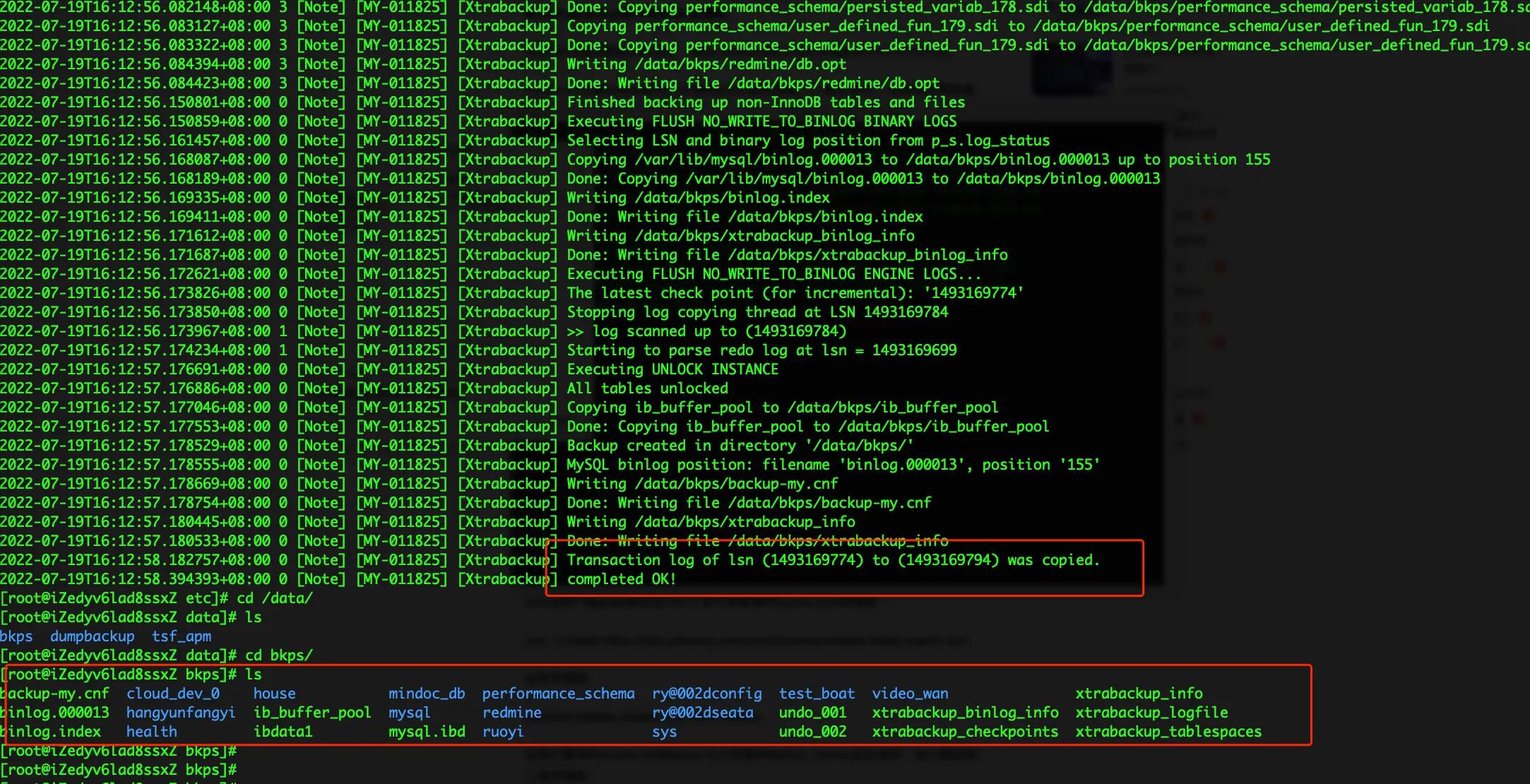Click the "health" directory name
The width and height of the screenshot is (1530, 784).
coord(153,731)
